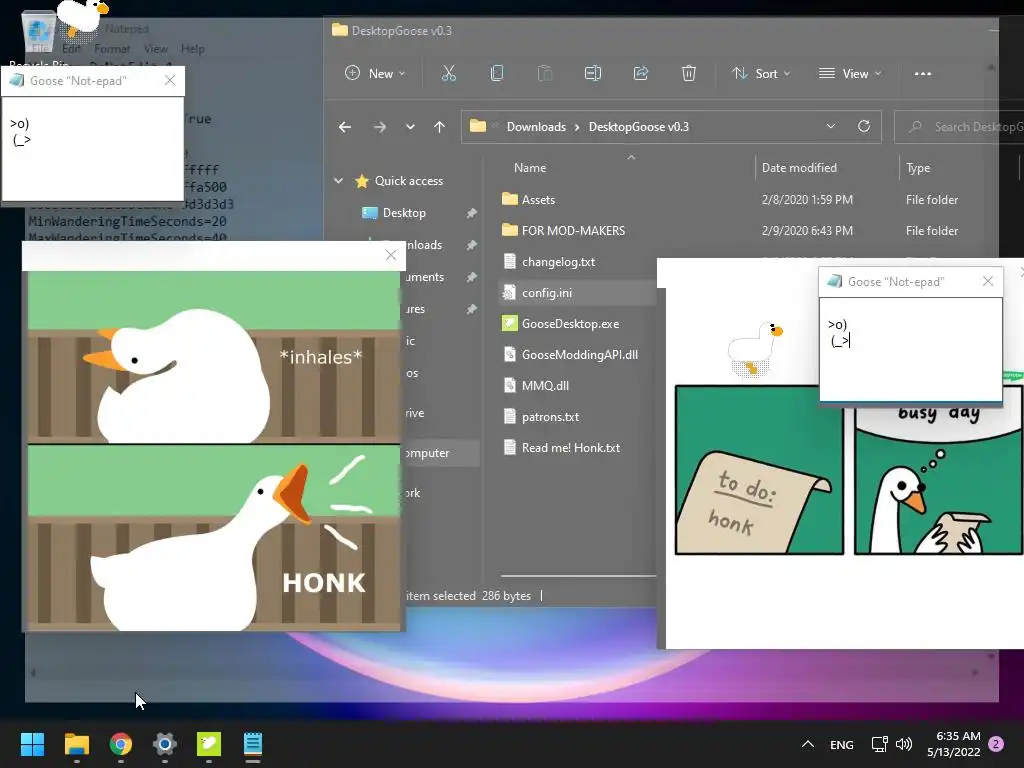Select the MMQ.dll file
1024x768 pixels.
pos(545,386)
